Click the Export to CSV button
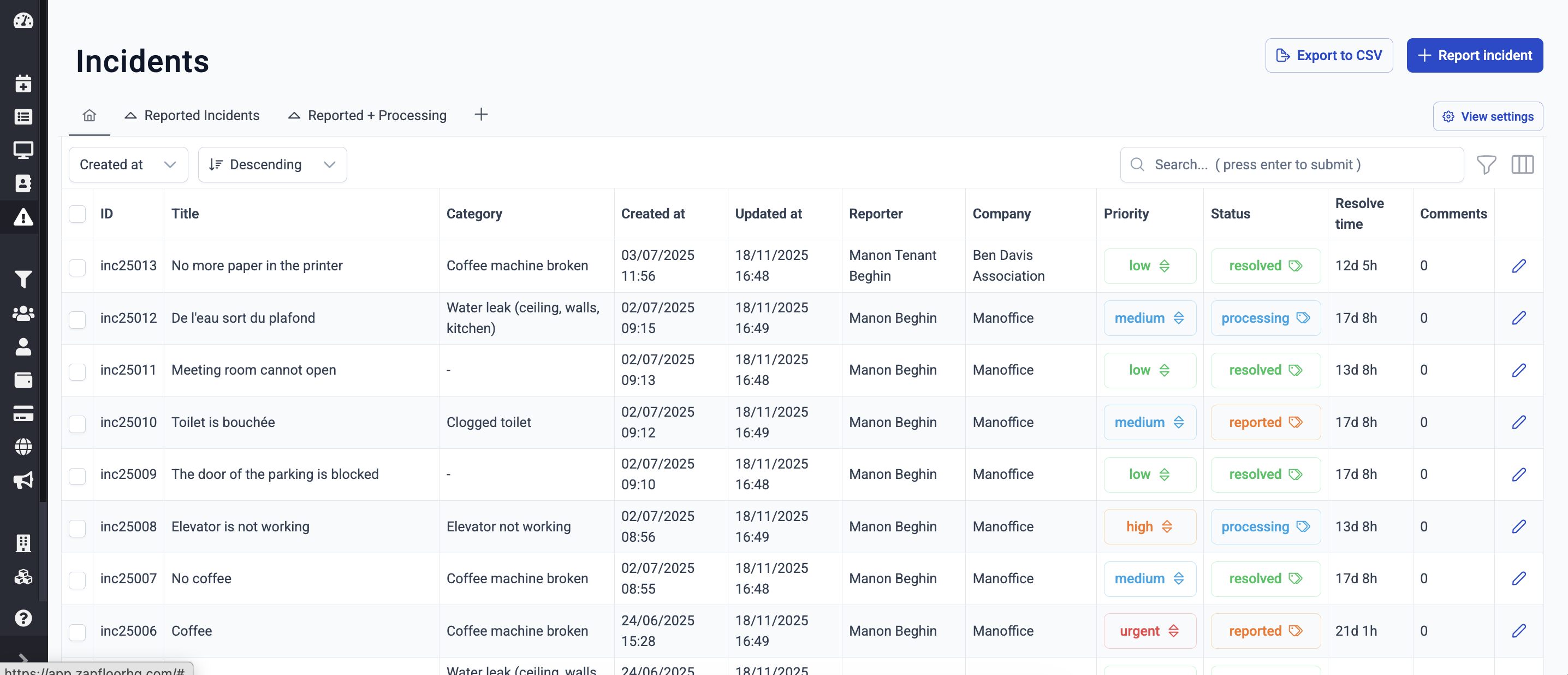 (1328, 55)
